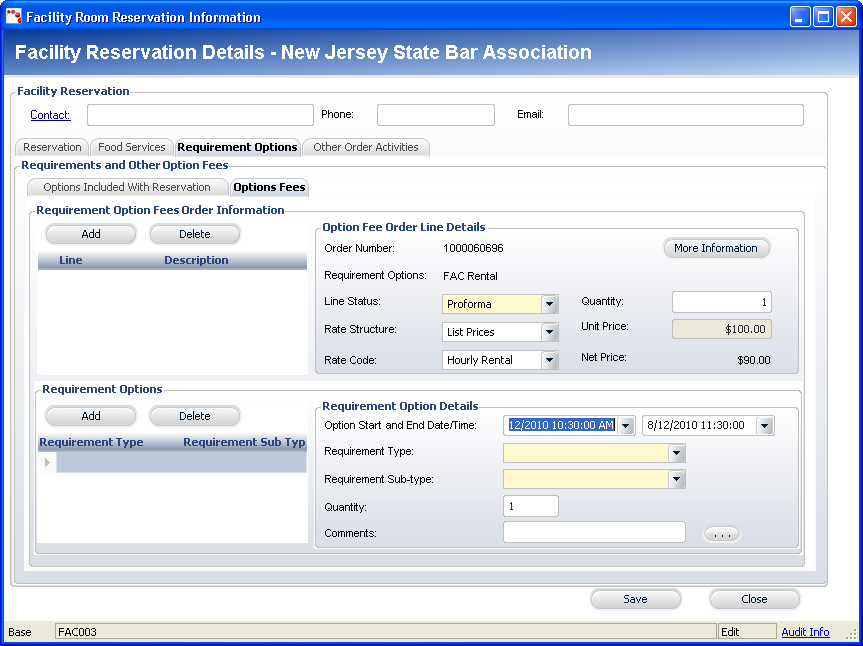
Task: Click the Requirement Type column header
Action: 91,442
